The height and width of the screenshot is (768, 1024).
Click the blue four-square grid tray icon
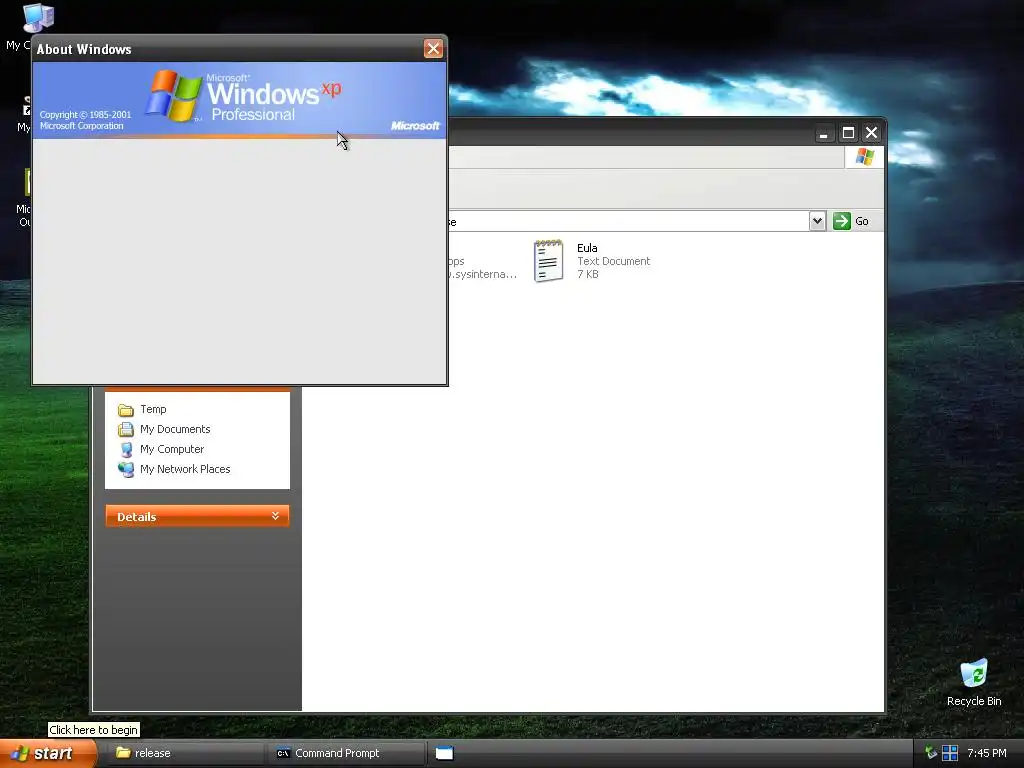pyautogui.click(x=950, y=753)
